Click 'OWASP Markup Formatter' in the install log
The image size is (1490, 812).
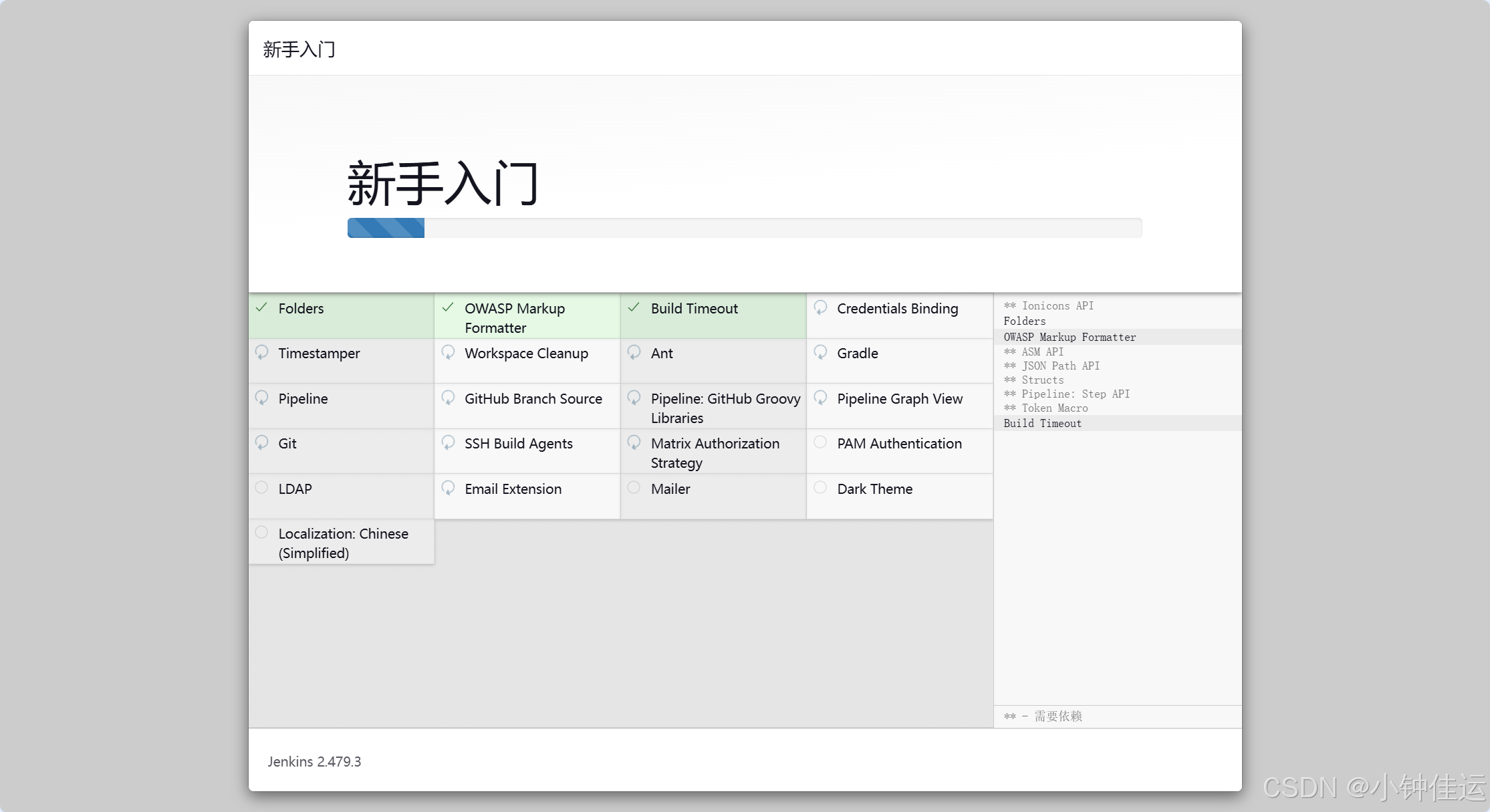[1070, 337]
